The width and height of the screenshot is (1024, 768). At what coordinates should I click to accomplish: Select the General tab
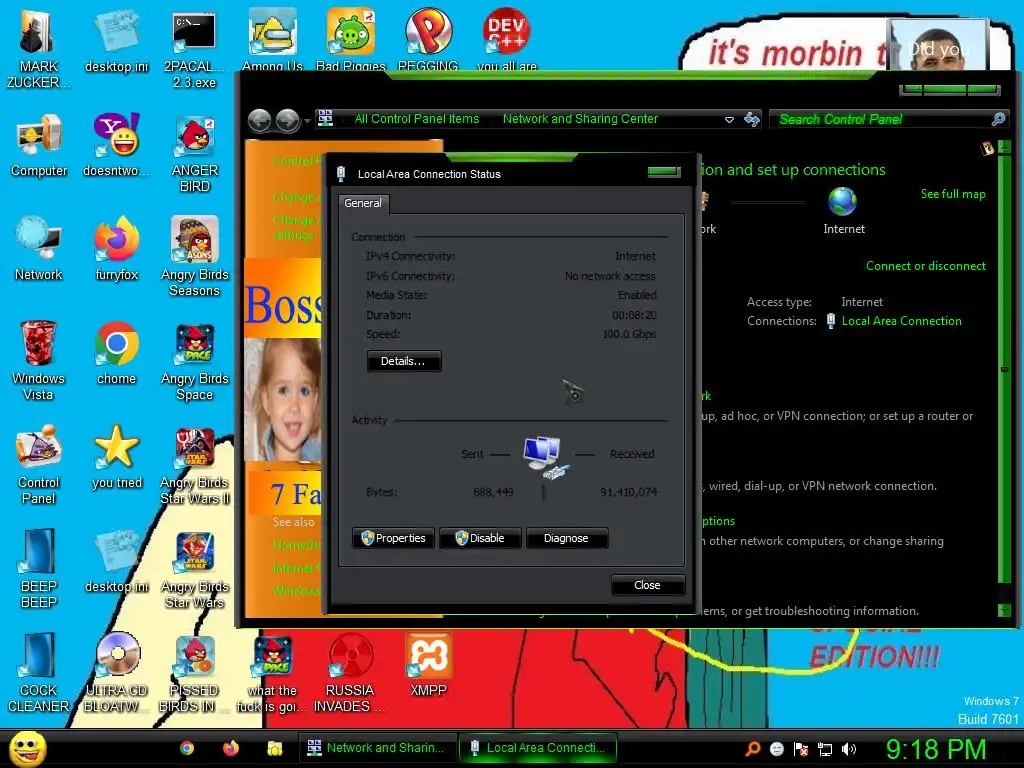(363, 203)
